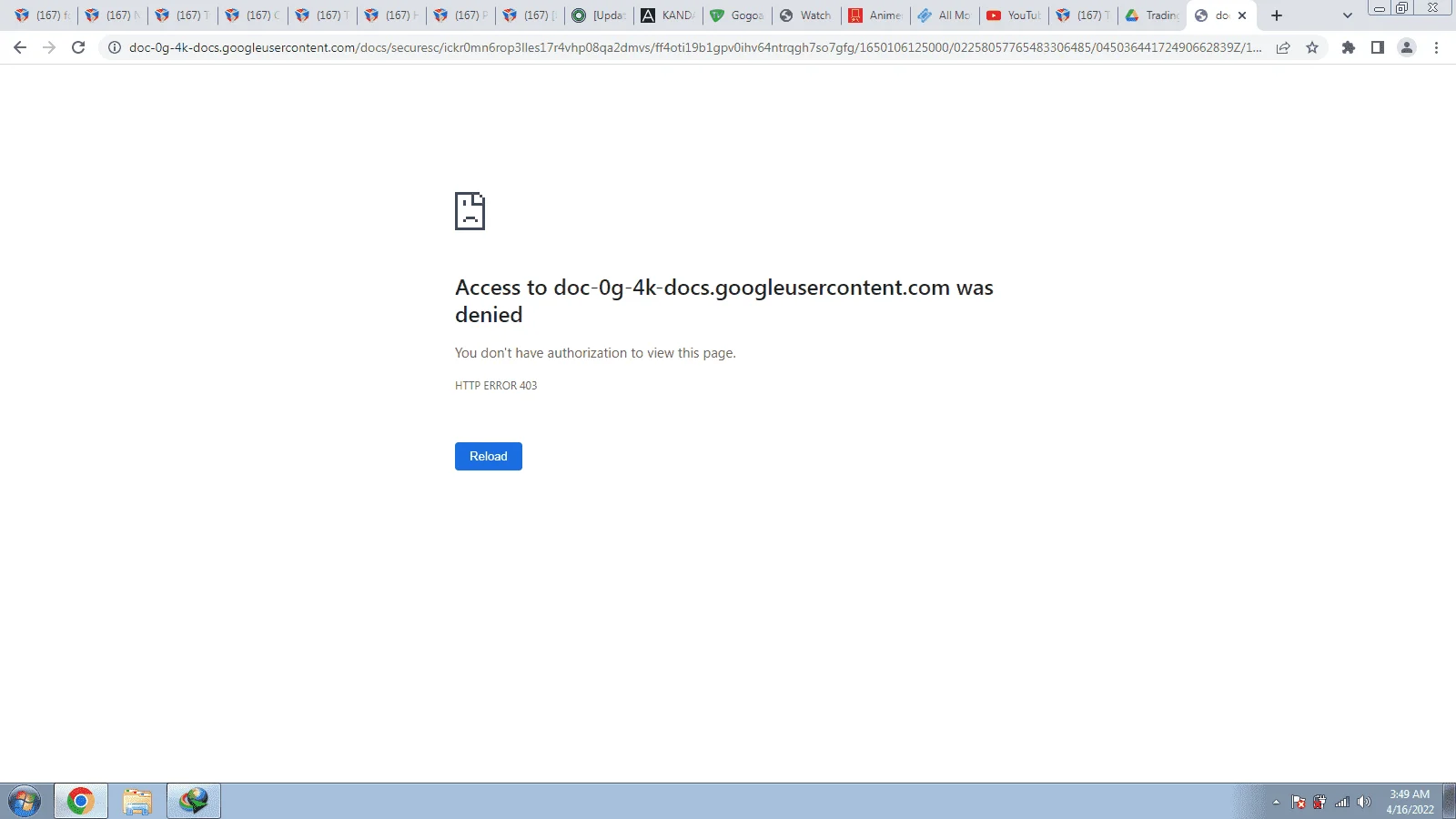Switch to the (167) N tab
The width and height of the screenshot is (1456, 819).
[113, 15]
